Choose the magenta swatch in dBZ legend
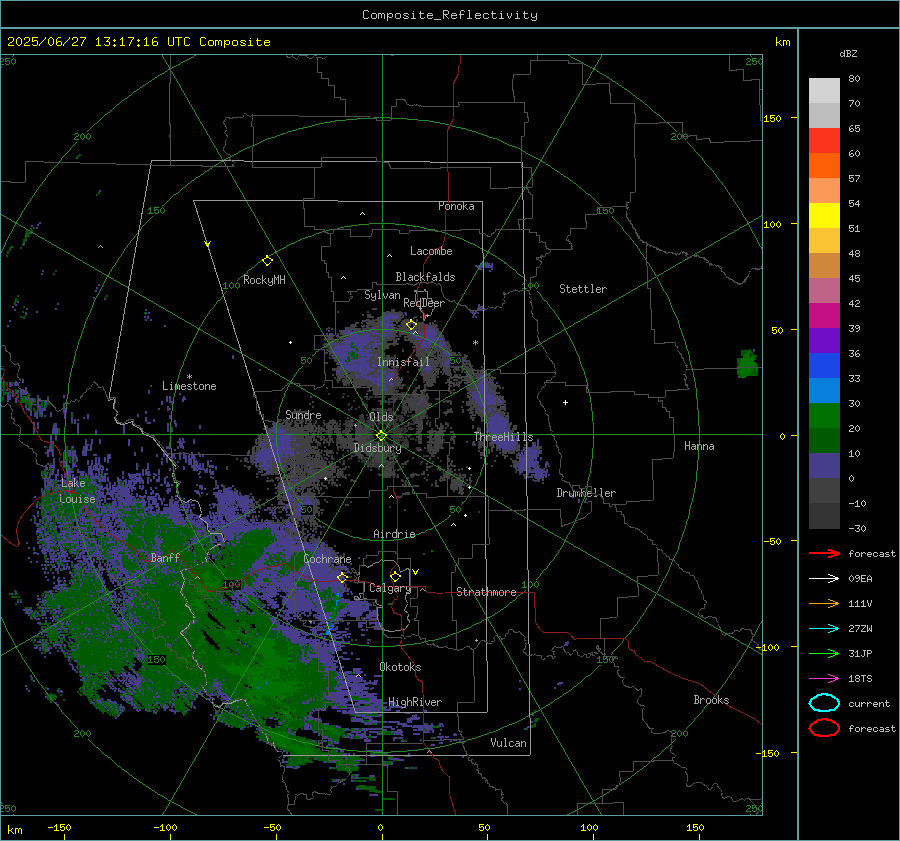Screen dimensions: 900x841 coord(824,316)
